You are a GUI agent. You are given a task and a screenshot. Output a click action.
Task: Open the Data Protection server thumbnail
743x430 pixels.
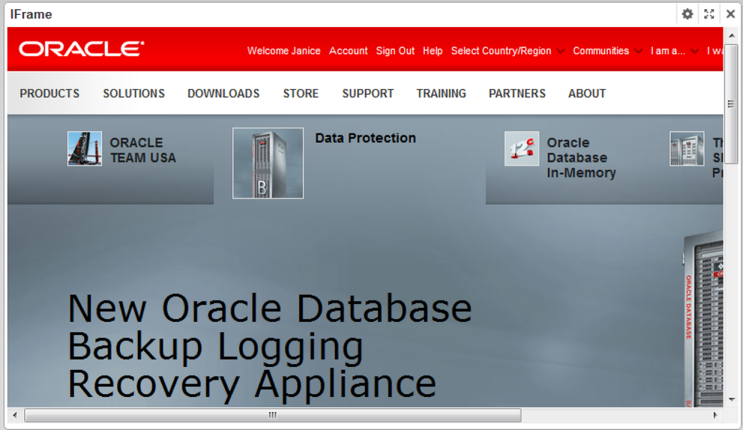[268, 163]
